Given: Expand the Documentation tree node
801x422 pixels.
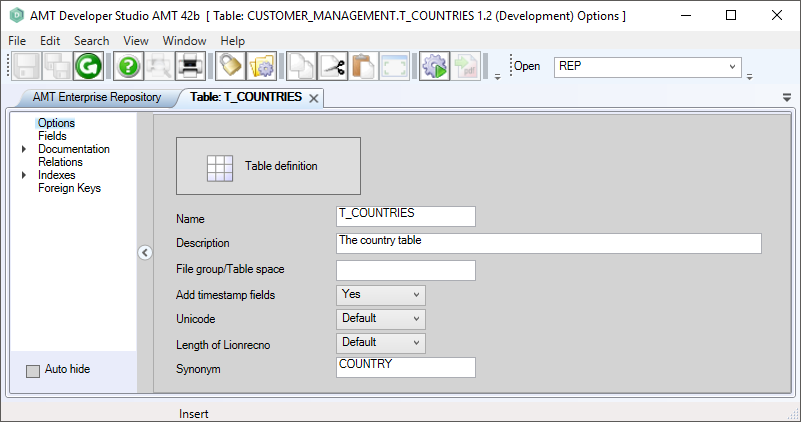Looking at the screenshot, I should 23,149.
